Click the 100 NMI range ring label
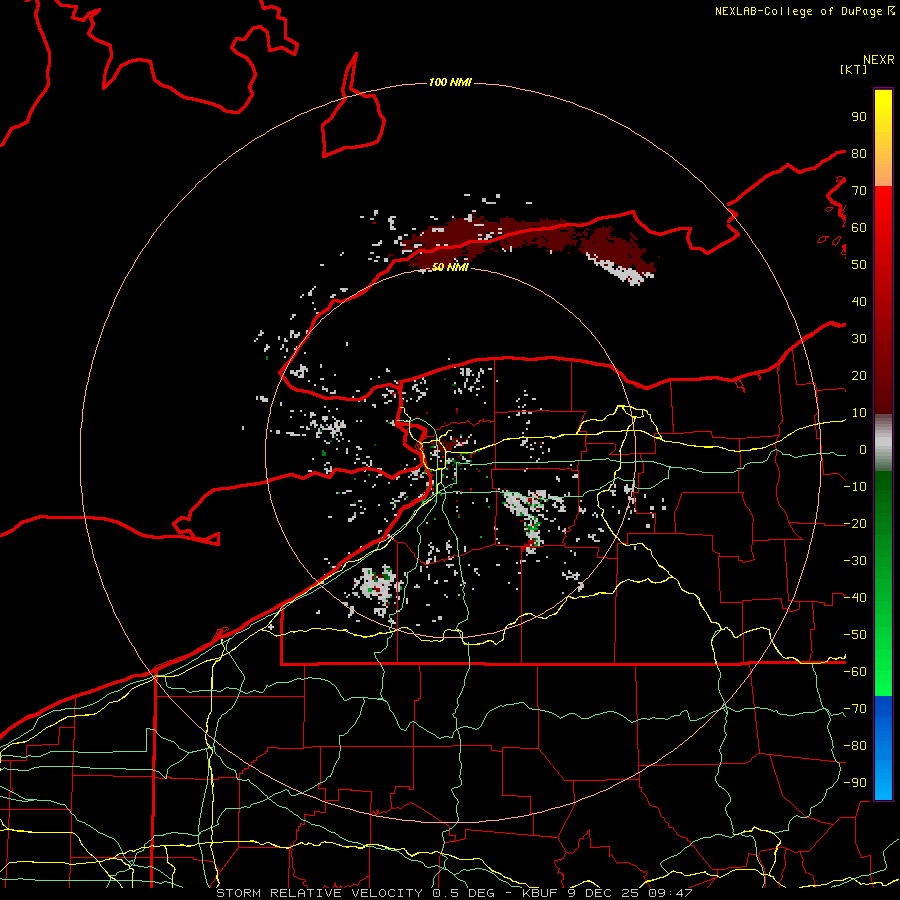Viewport: 900px width, 900px height. tap(450, 83)
